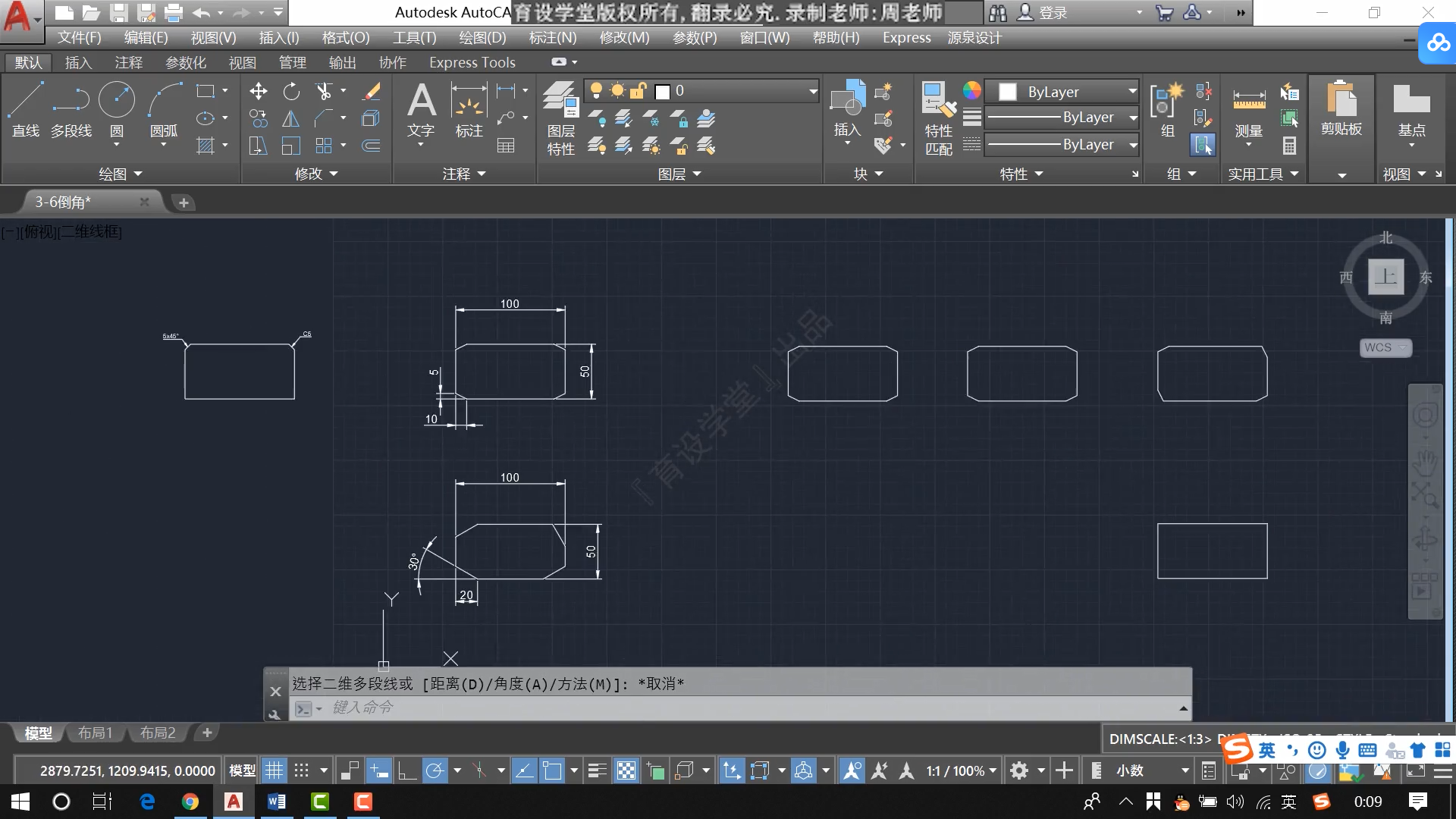Click the 模型 status bar button
This screenshot has width=1456, height=819.
pyautogui.click(x=243, y=771)
